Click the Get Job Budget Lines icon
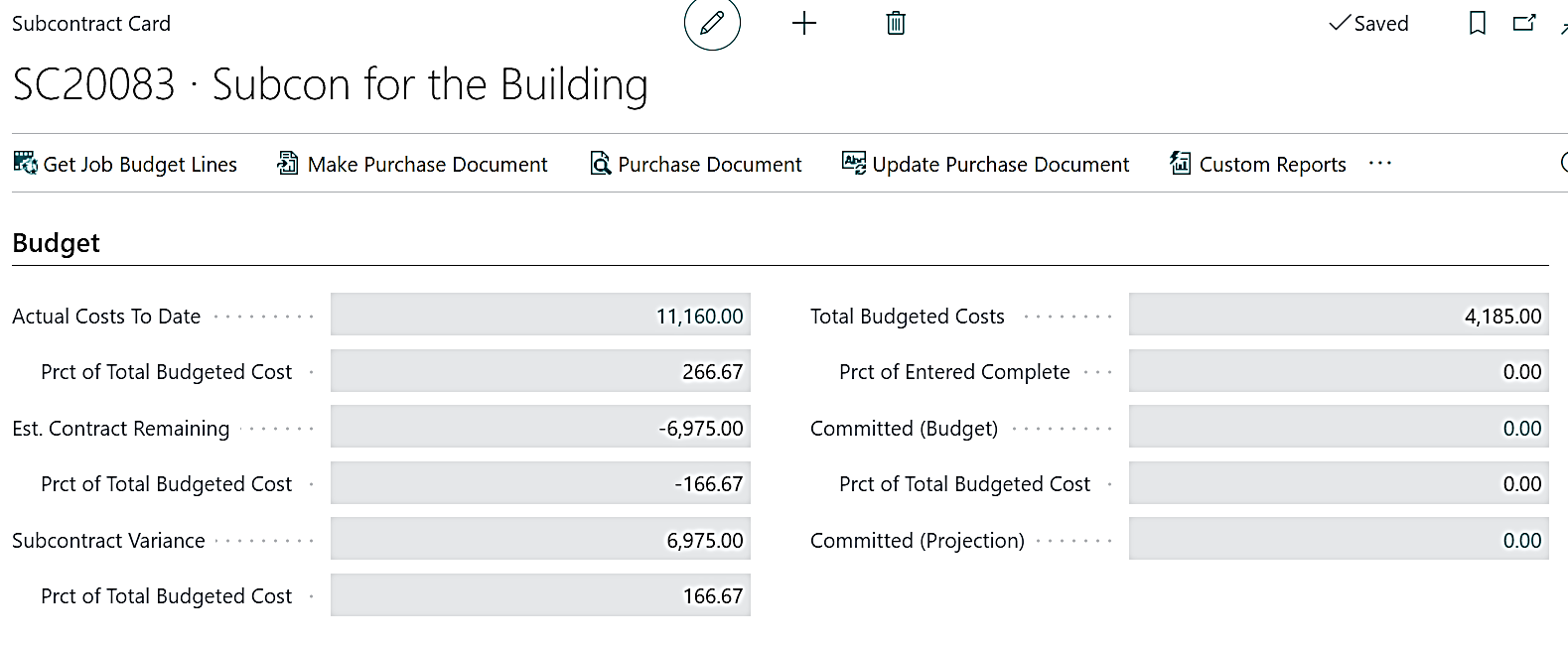 (x=25, y=164)
